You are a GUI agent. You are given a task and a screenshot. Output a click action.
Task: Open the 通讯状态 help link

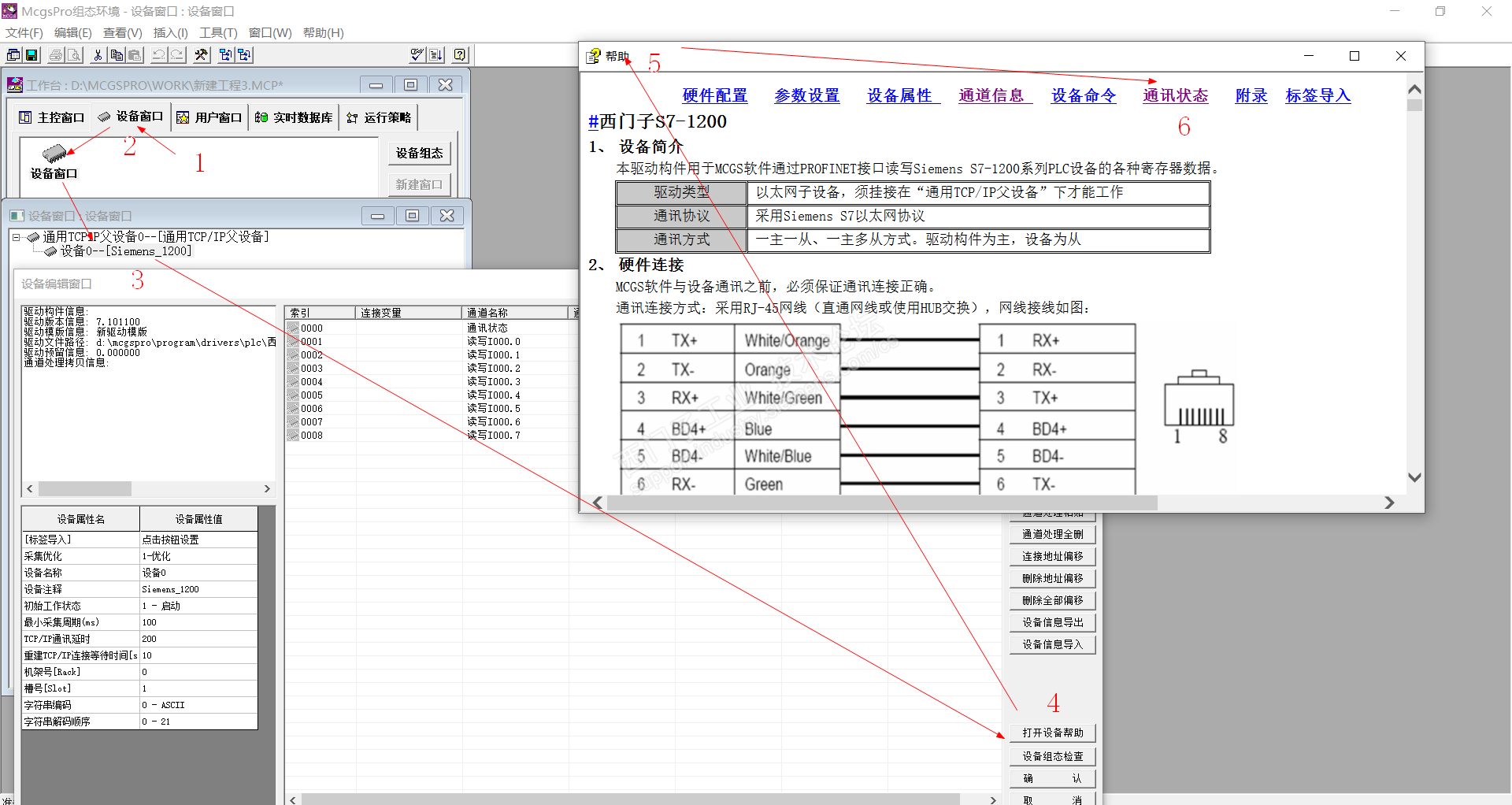point(1176,95)
